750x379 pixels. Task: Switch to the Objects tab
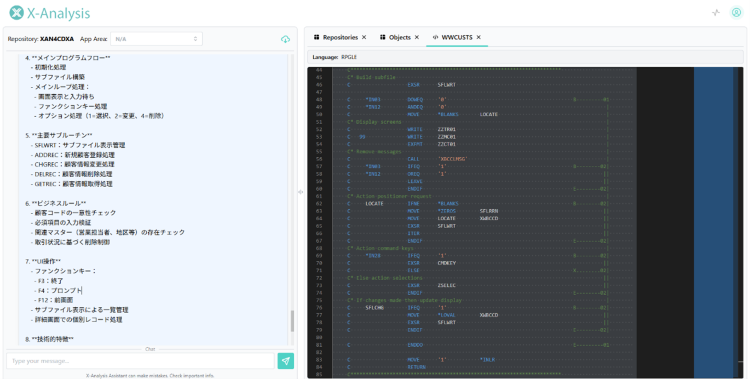[399, 37]
